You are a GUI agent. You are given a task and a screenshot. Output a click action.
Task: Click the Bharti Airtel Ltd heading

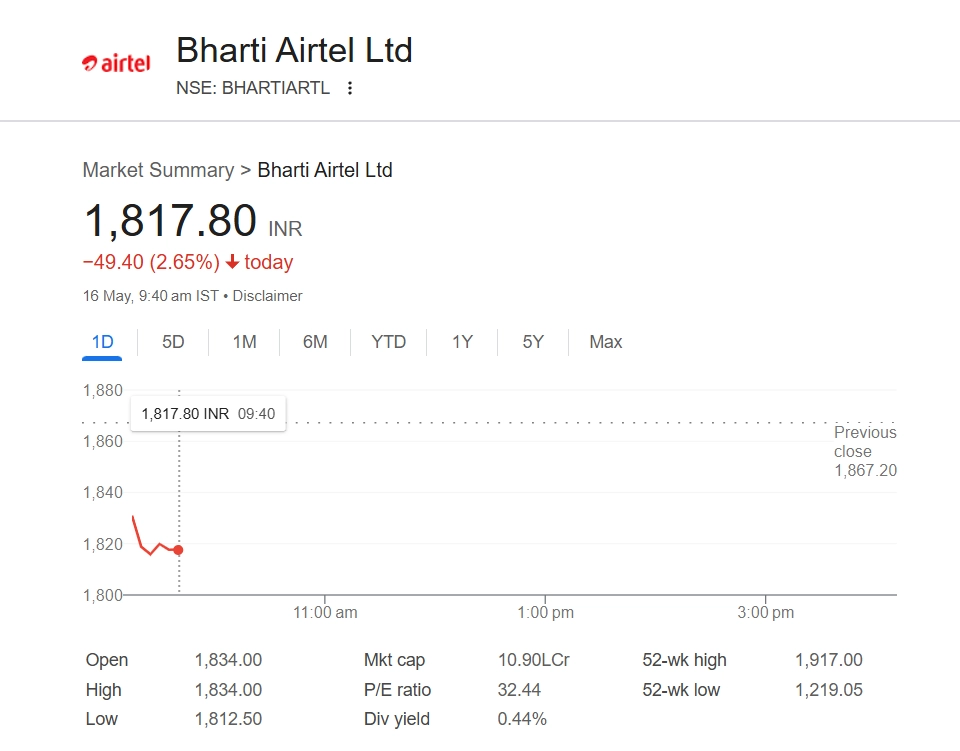(294, 50)
